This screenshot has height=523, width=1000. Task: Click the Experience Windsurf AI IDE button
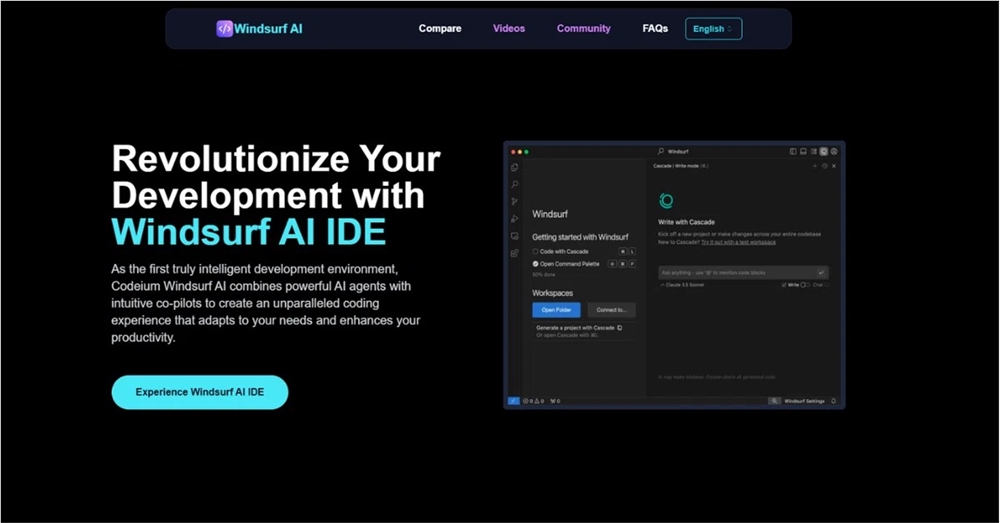point(199,393)
